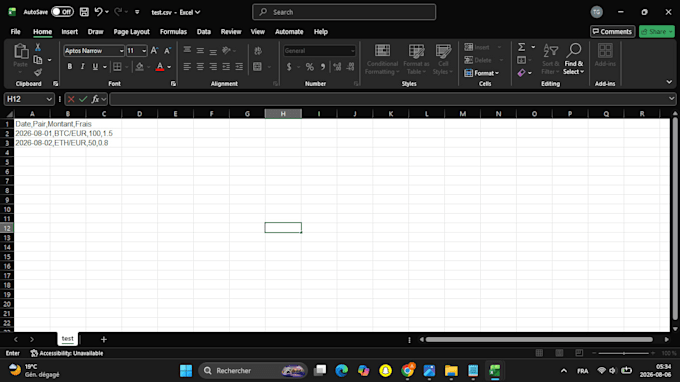680x382 pixels.
Task: Click the Format Painter brush icon
Action: pyautogui.click(x=38, y=72)
